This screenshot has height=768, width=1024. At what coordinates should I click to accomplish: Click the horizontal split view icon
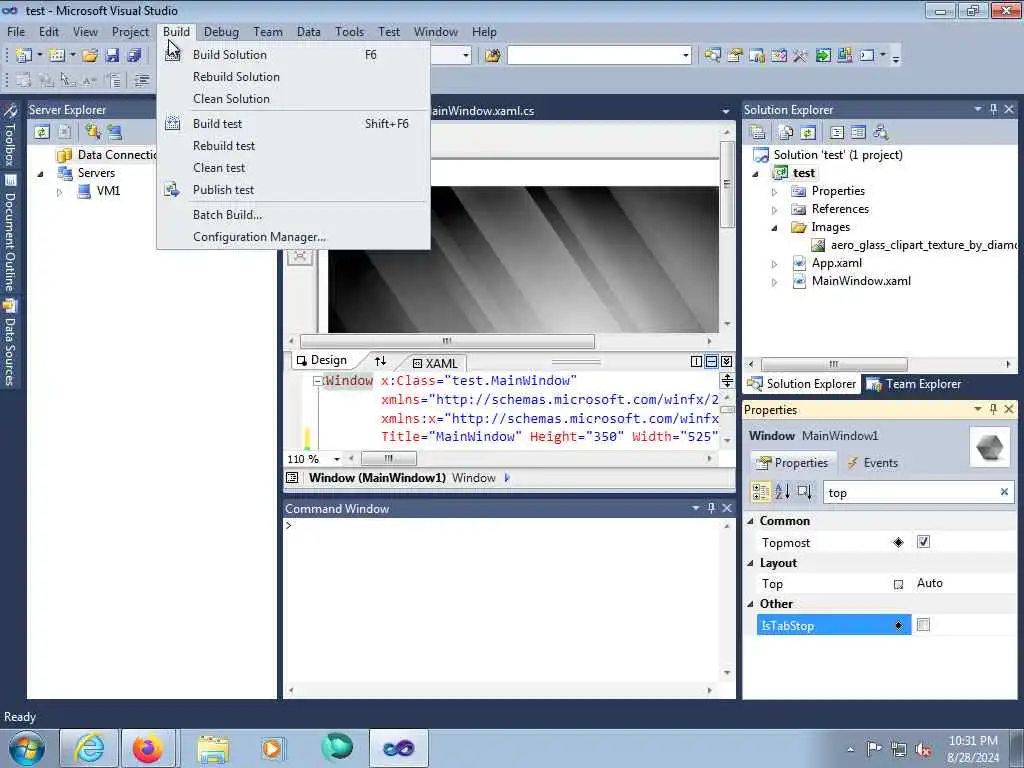point(711,361)
